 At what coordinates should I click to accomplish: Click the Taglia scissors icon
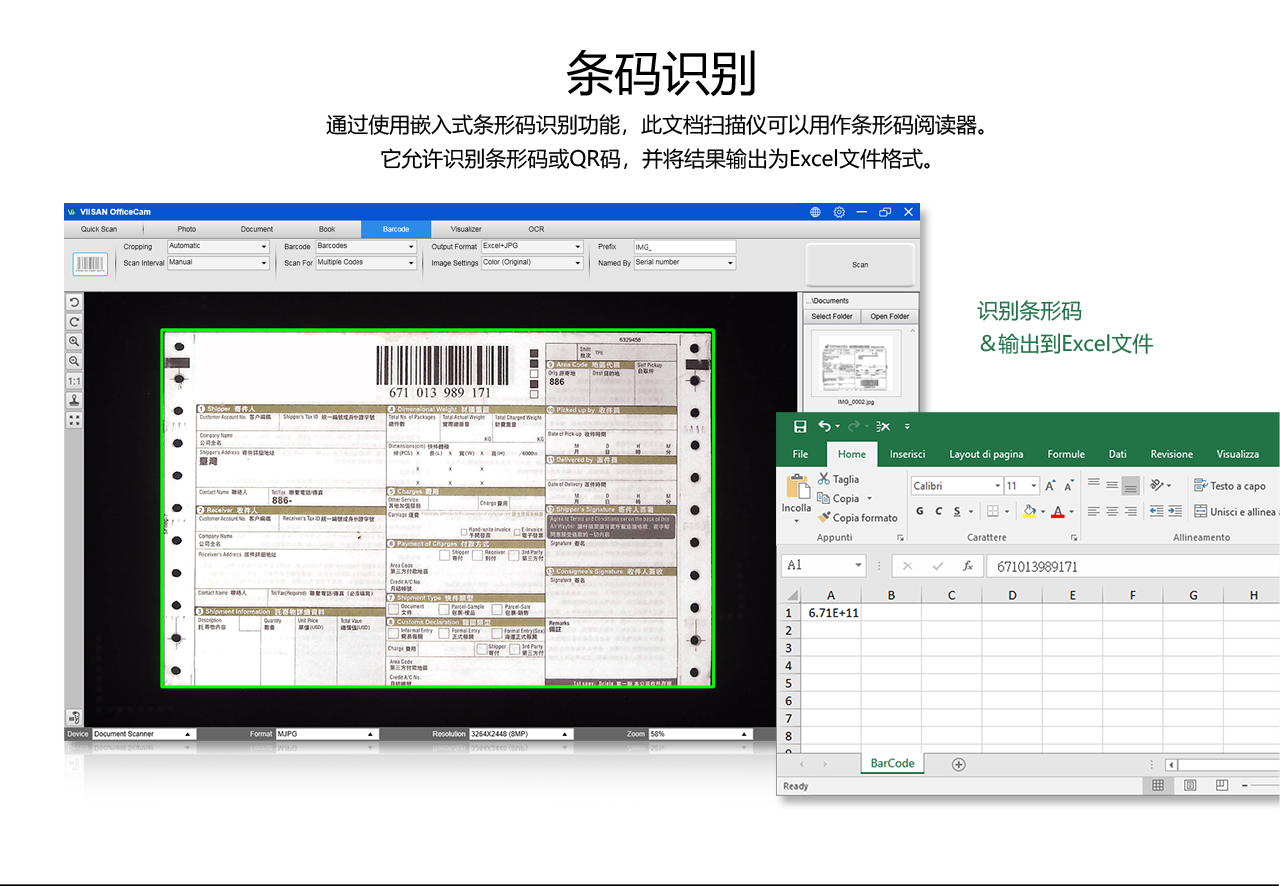coord(824,479)
